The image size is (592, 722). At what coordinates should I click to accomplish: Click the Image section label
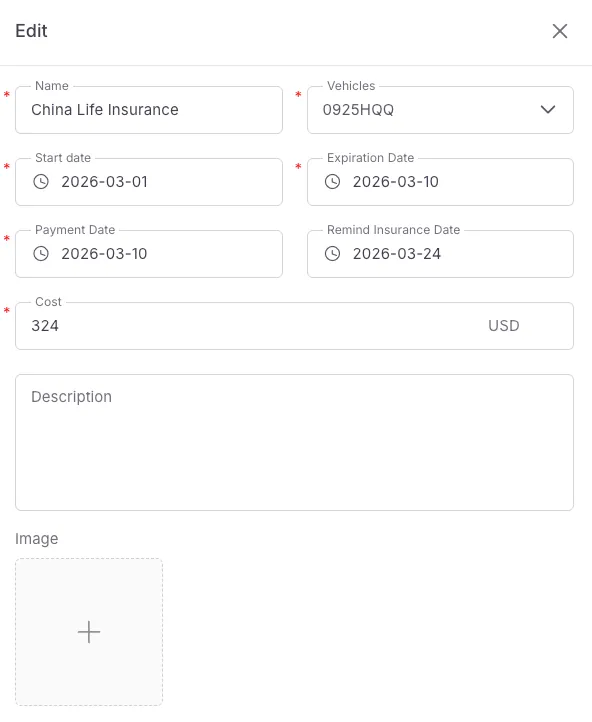tap(37, 539)
